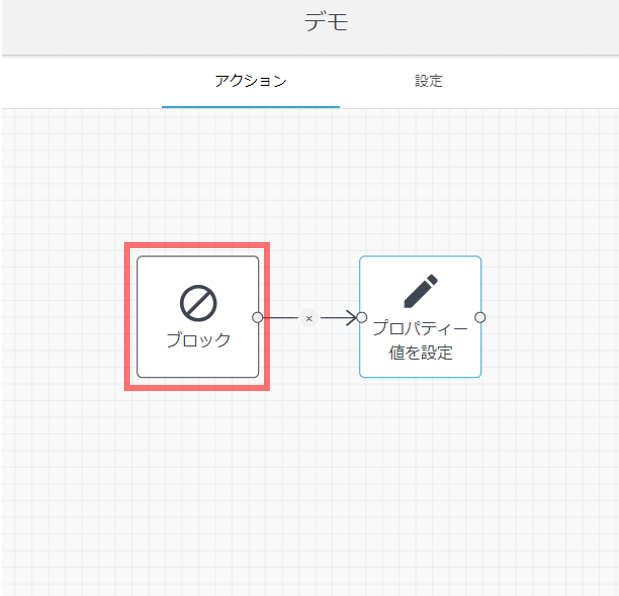Remove the connection using the × button
Viewport: 619px width, 596px height.
(309, 318)
